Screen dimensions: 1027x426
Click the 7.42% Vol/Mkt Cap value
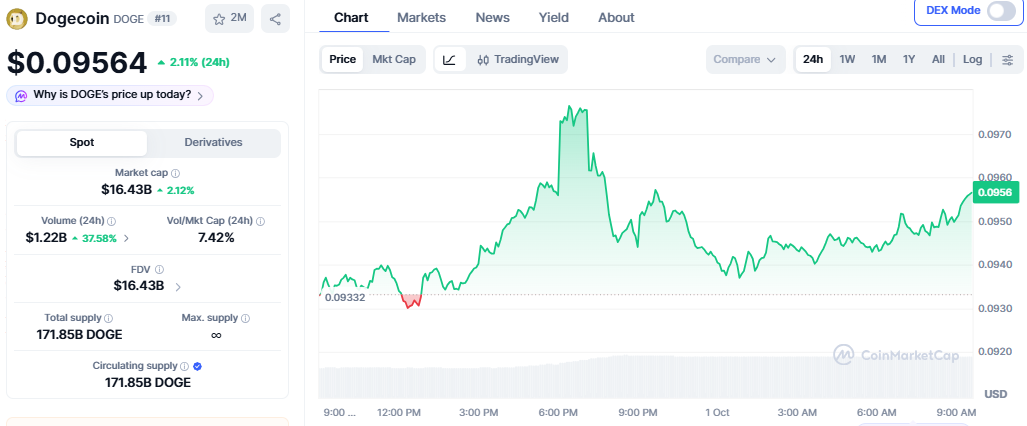[x=216, y=238]
